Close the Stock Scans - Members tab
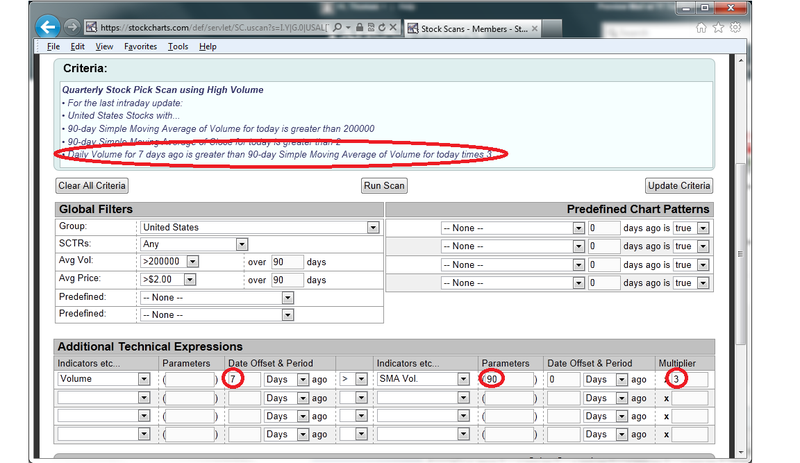Screen dimensions: 800x463 [x=534, y=29]
